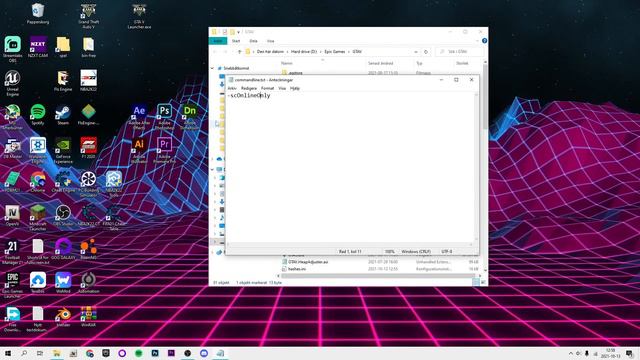Launch the Minecraft Launcher shortcut

[38, 218]
